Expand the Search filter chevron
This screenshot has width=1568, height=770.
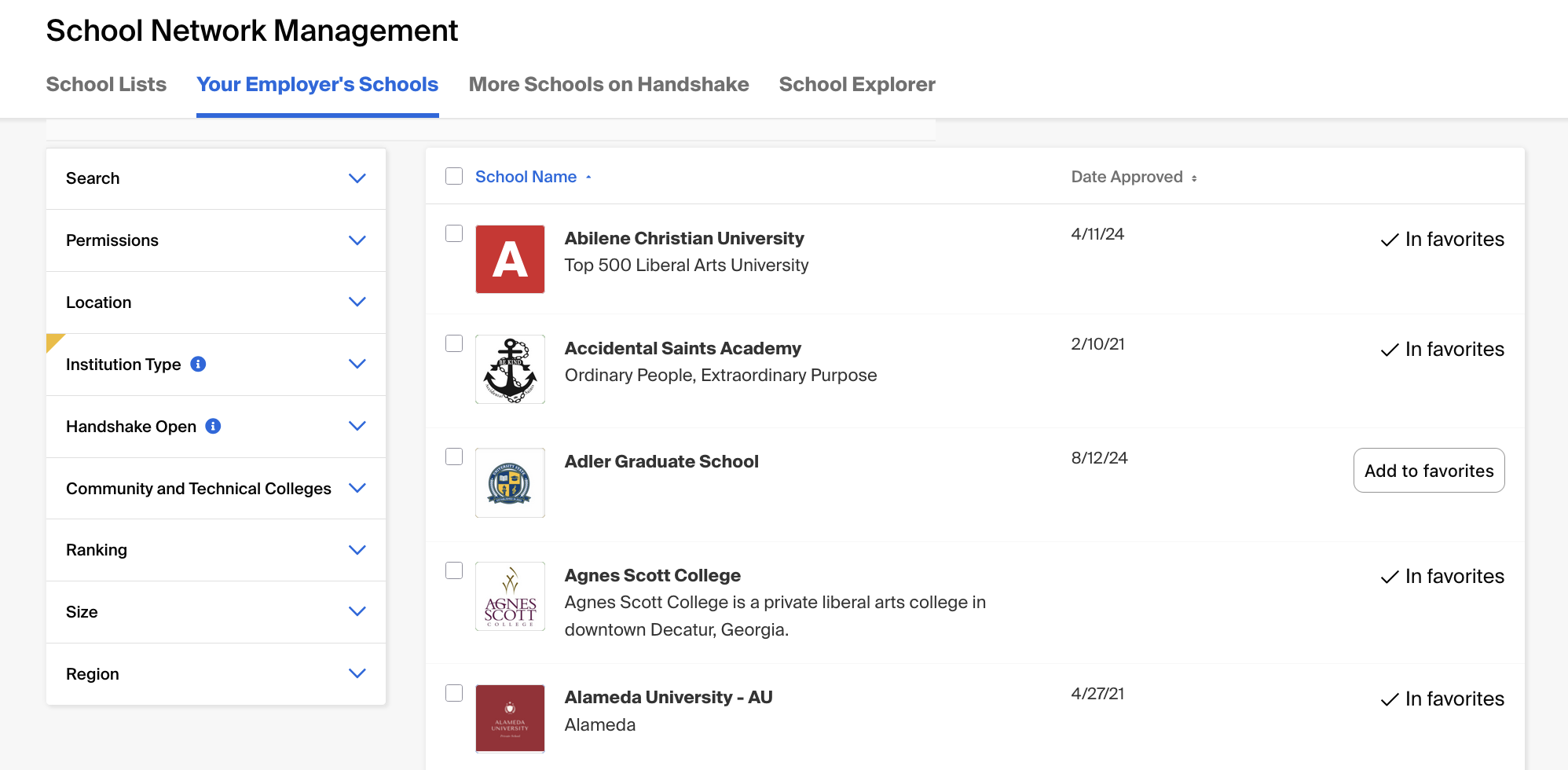(x=357, y=178)
